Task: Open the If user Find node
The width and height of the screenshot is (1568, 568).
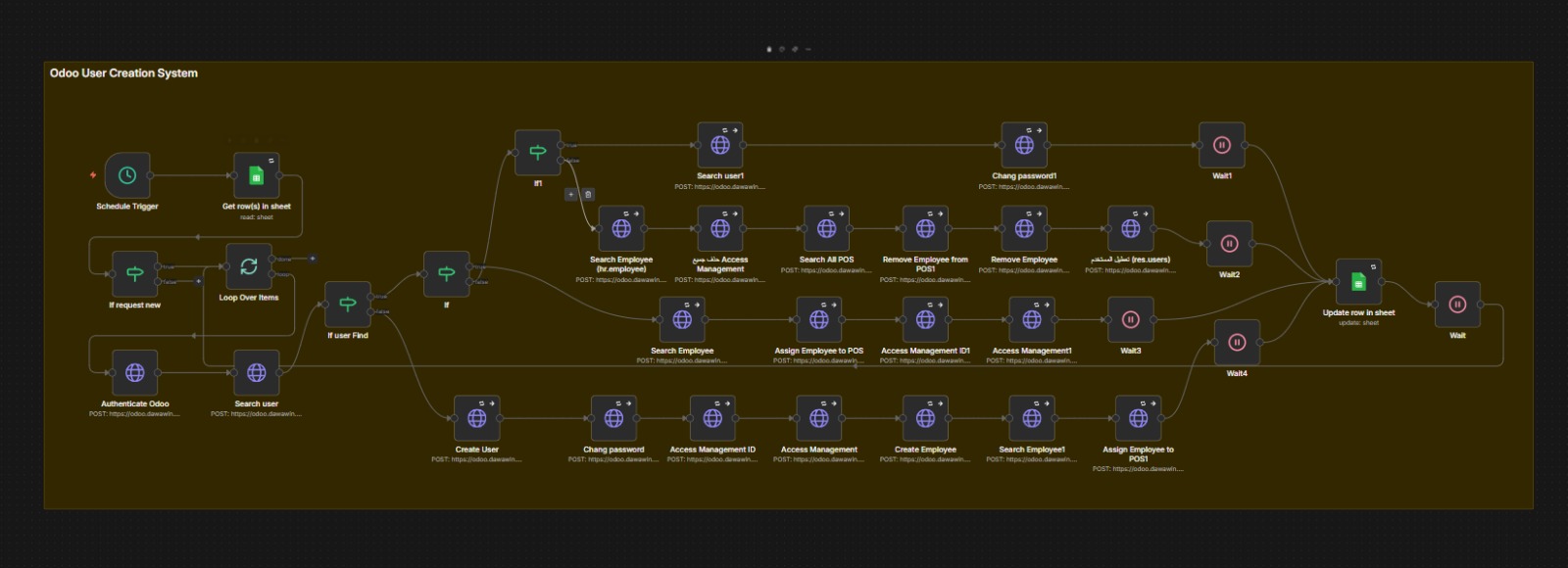Action: pos(348,305)
